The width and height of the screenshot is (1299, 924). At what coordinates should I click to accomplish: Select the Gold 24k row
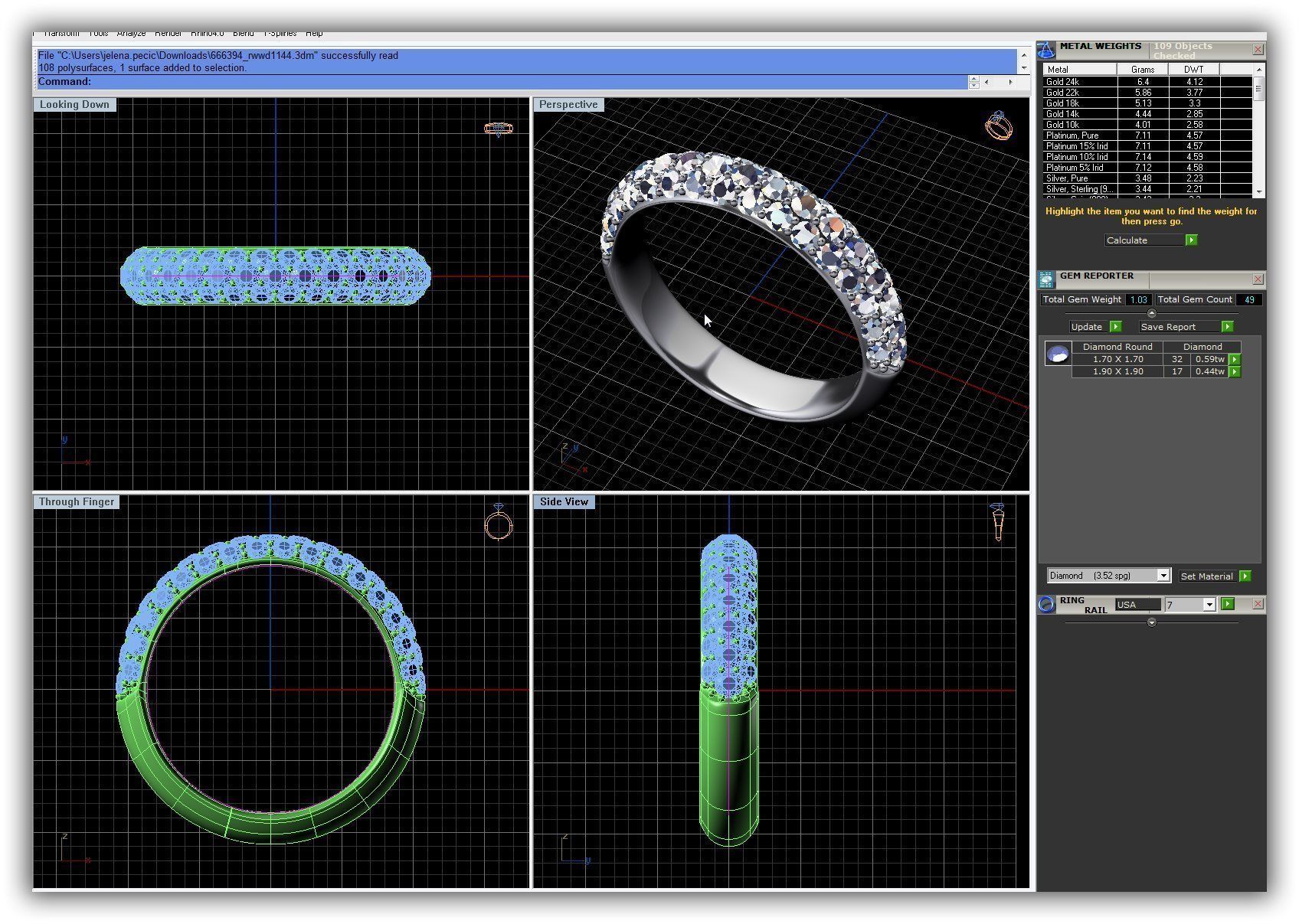pyautogui.click(x=1147, y=82)
